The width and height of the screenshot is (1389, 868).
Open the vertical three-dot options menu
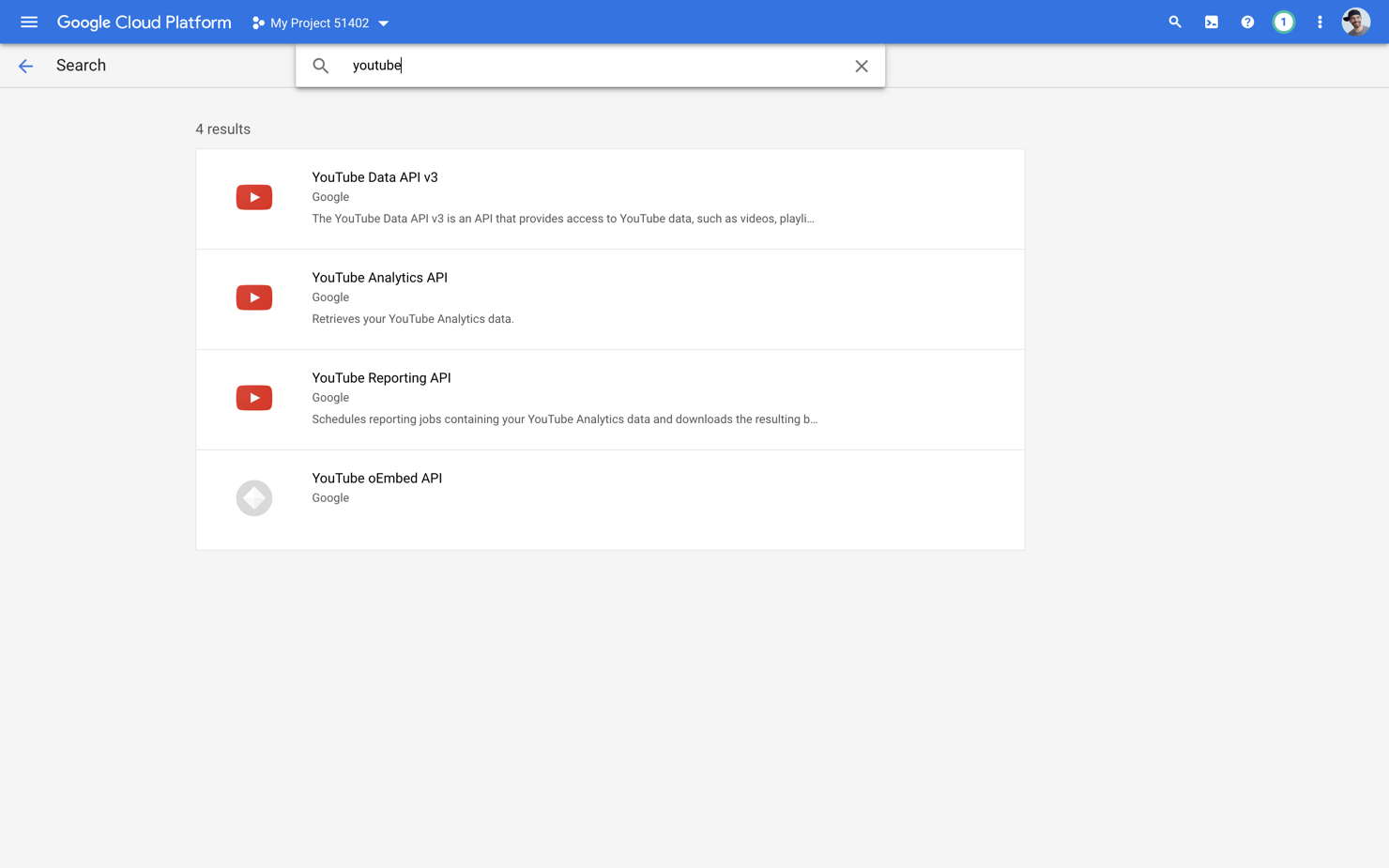1319,22
